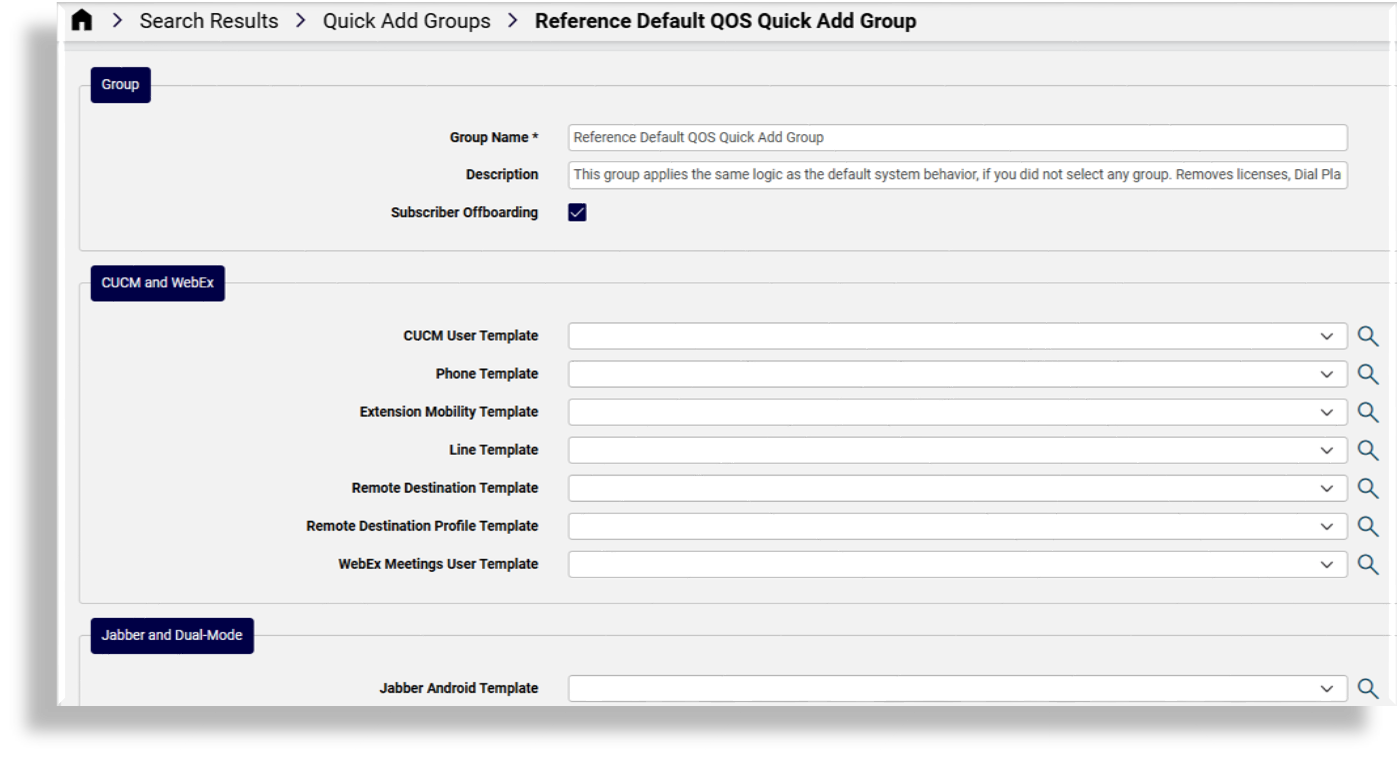Expand the WebEx Meetings User Template dropdown
The image size is (1399, 757).
(x=1328, y=564)
